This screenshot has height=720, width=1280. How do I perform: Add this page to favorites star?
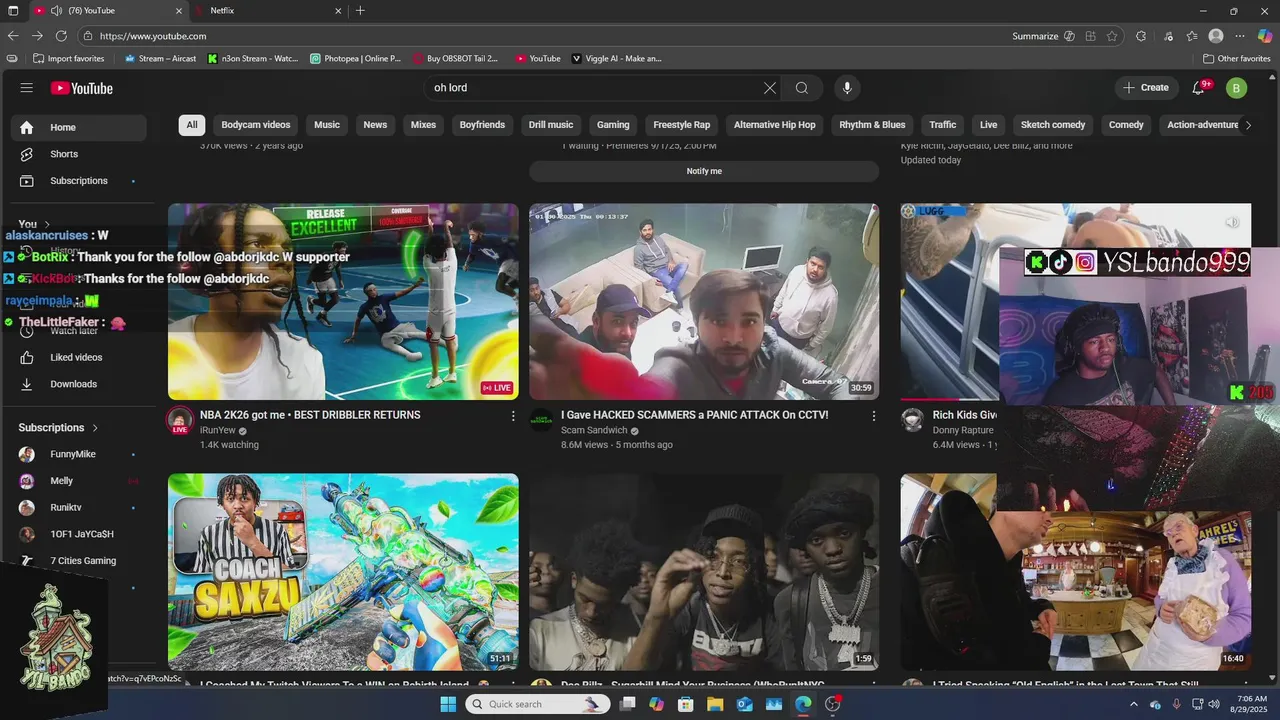pyautogui.click(x=1112, y=36)
